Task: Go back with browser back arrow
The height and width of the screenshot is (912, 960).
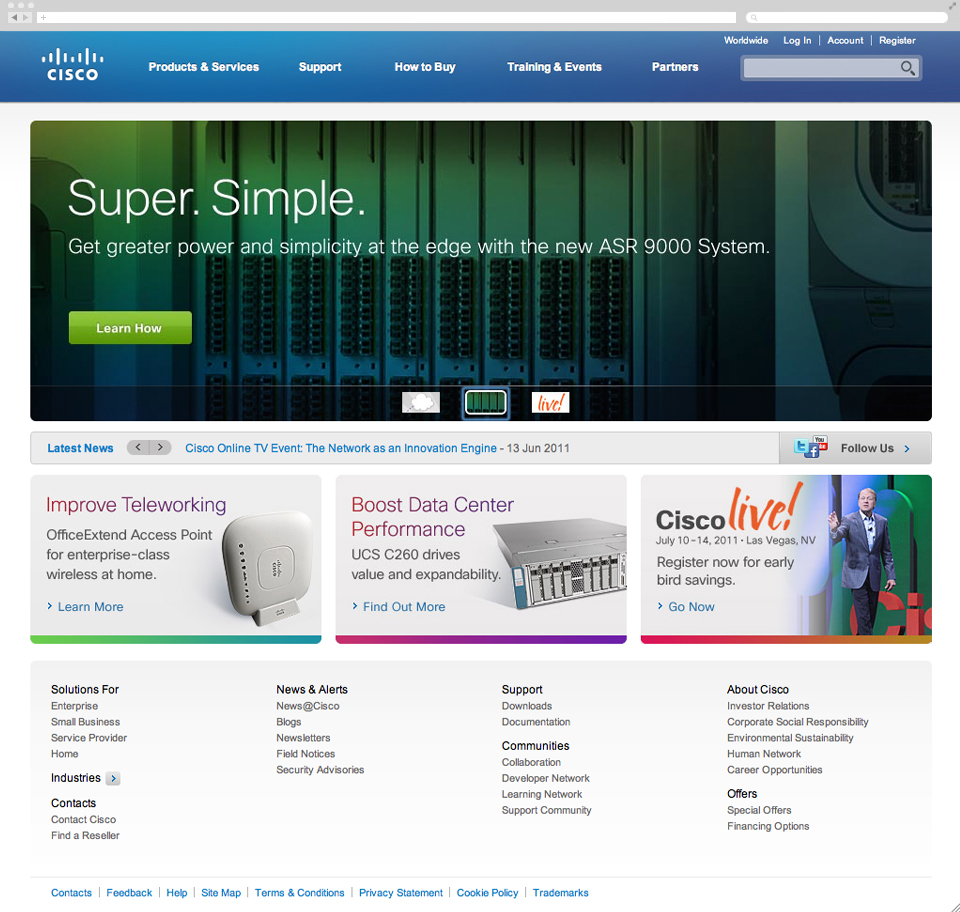Action: coord(14,17)
